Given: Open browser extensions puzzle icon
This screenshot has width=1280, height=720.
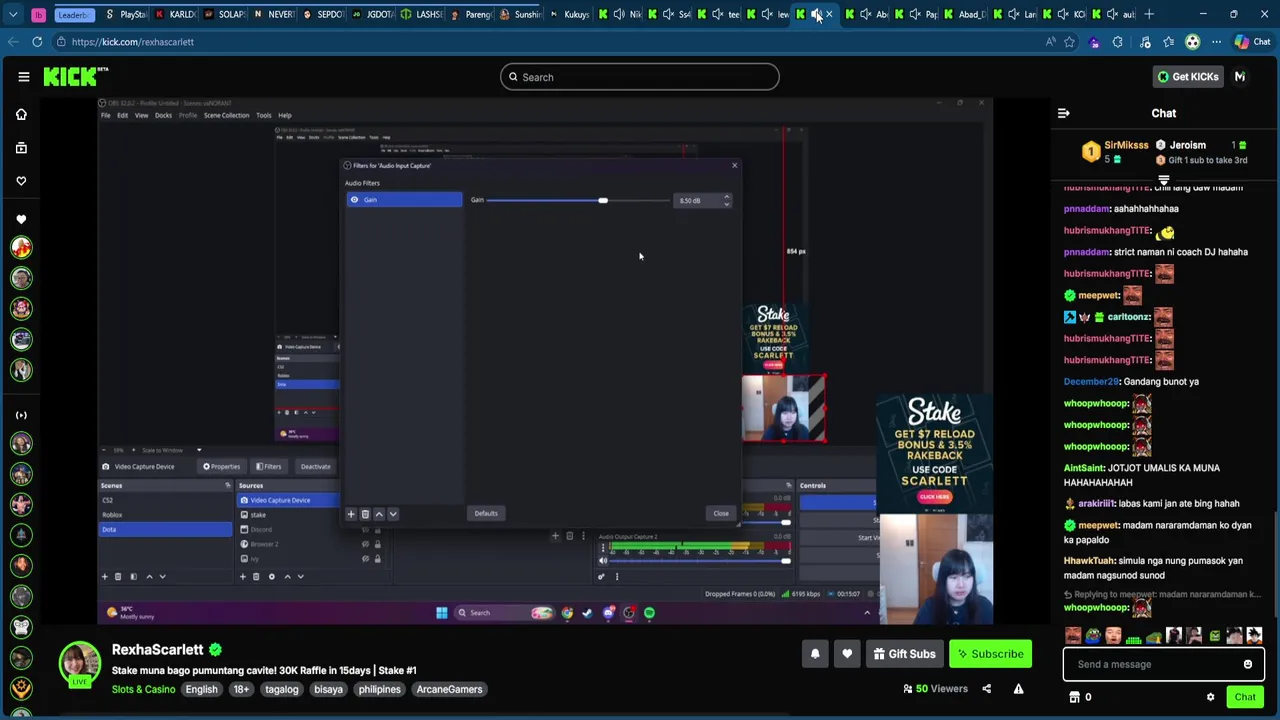Looking at the screenshot, I should click(1118, 42).
